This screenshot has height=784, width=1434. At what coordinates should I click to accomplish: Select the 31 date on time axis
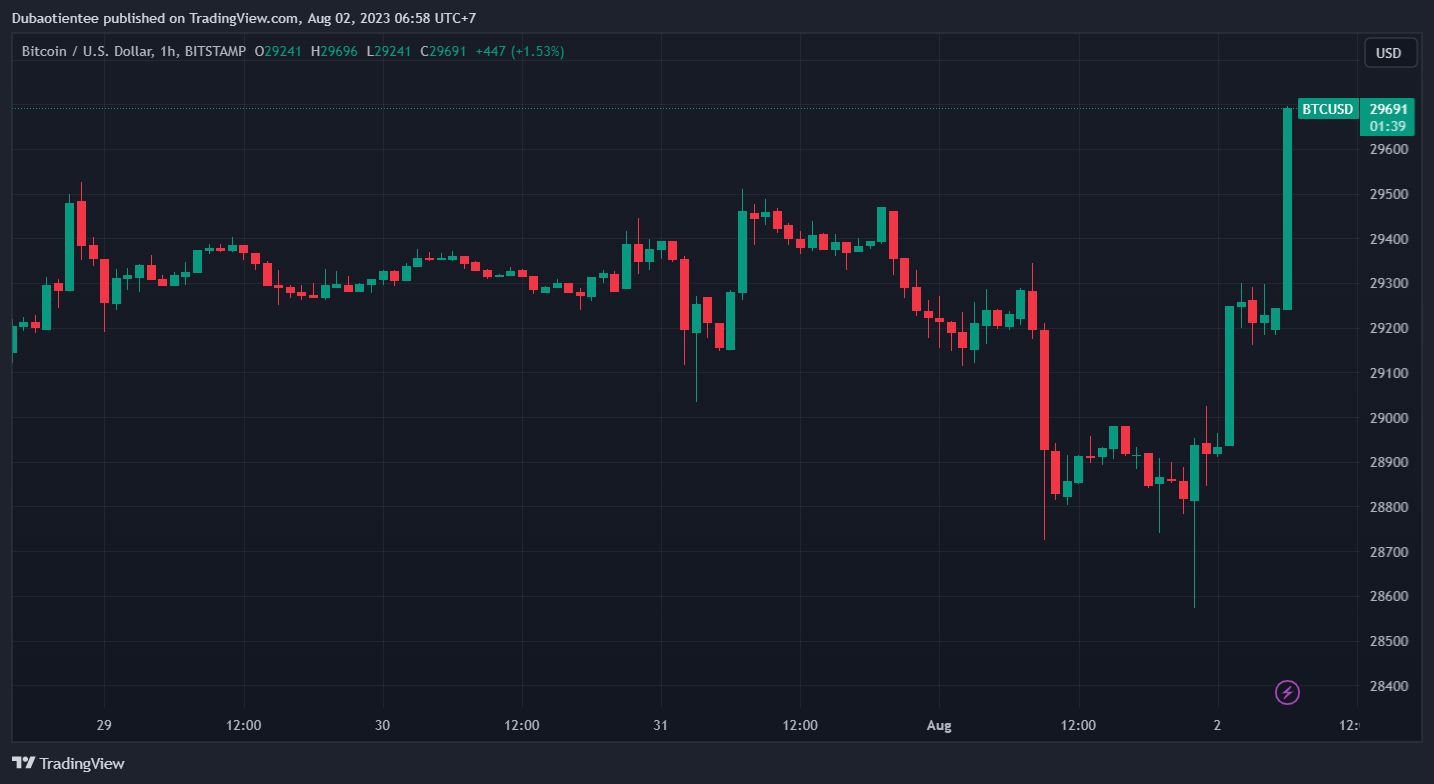[x=660, y=725]
